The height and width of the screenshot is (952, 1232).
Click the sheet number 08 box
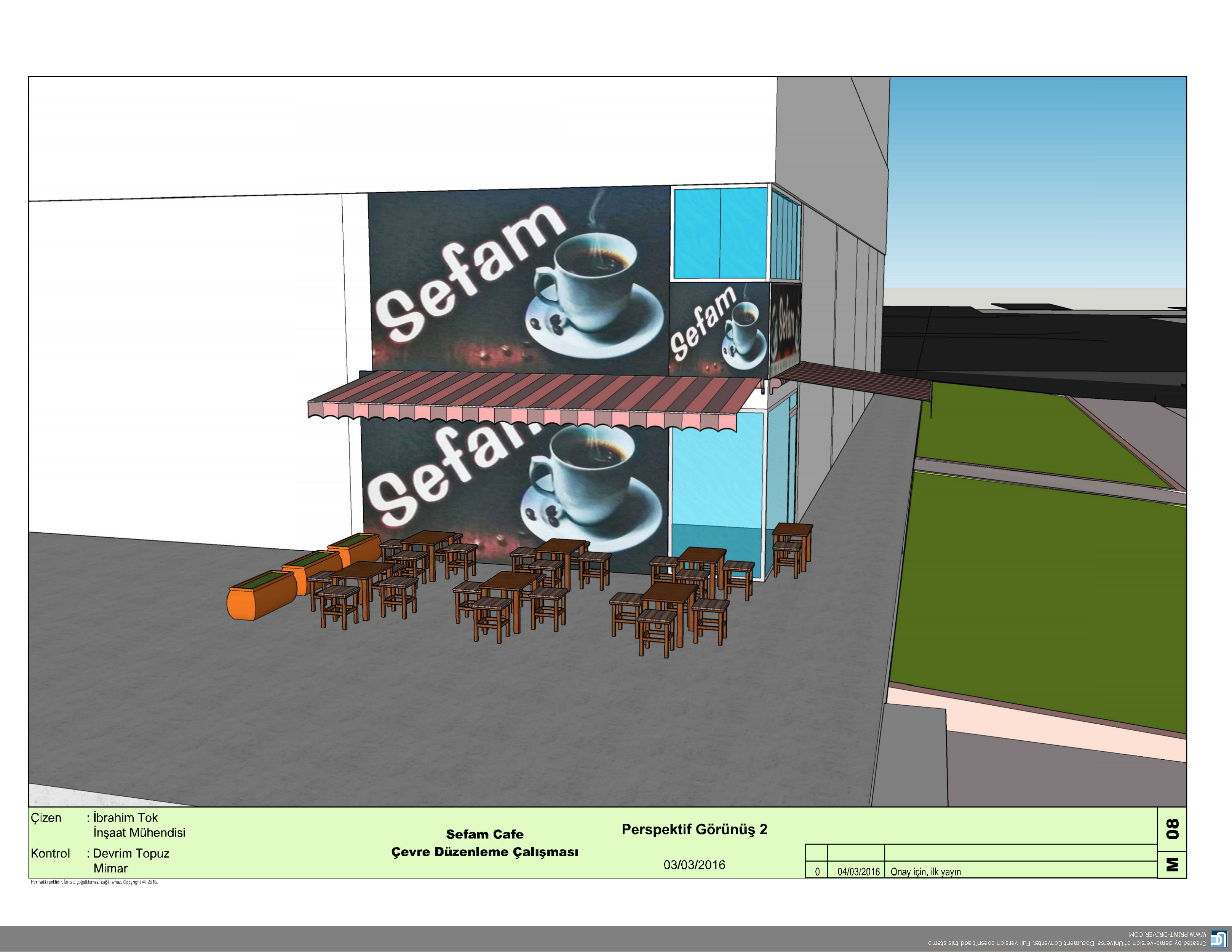(1172, 829)
